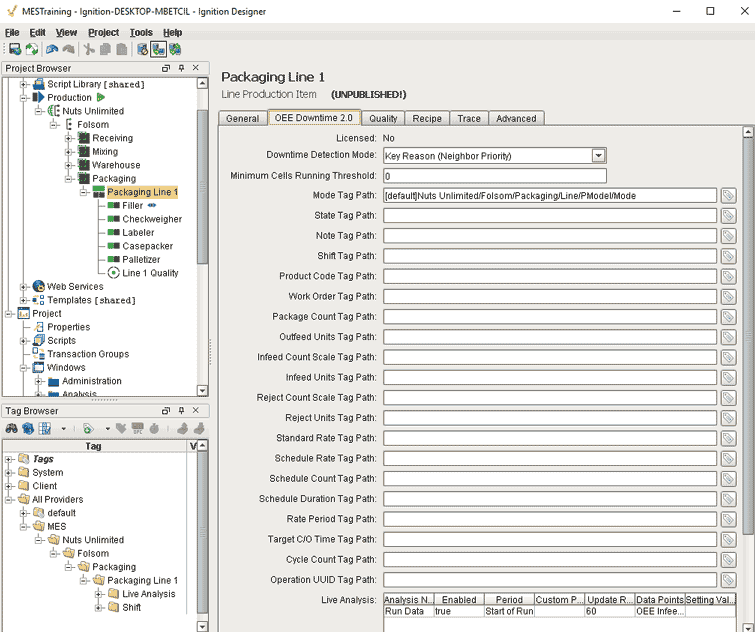Screen dimensions: 755x632
Task: Click the Run Data row in Live Analysis table
Action: (x=560, y=611)
